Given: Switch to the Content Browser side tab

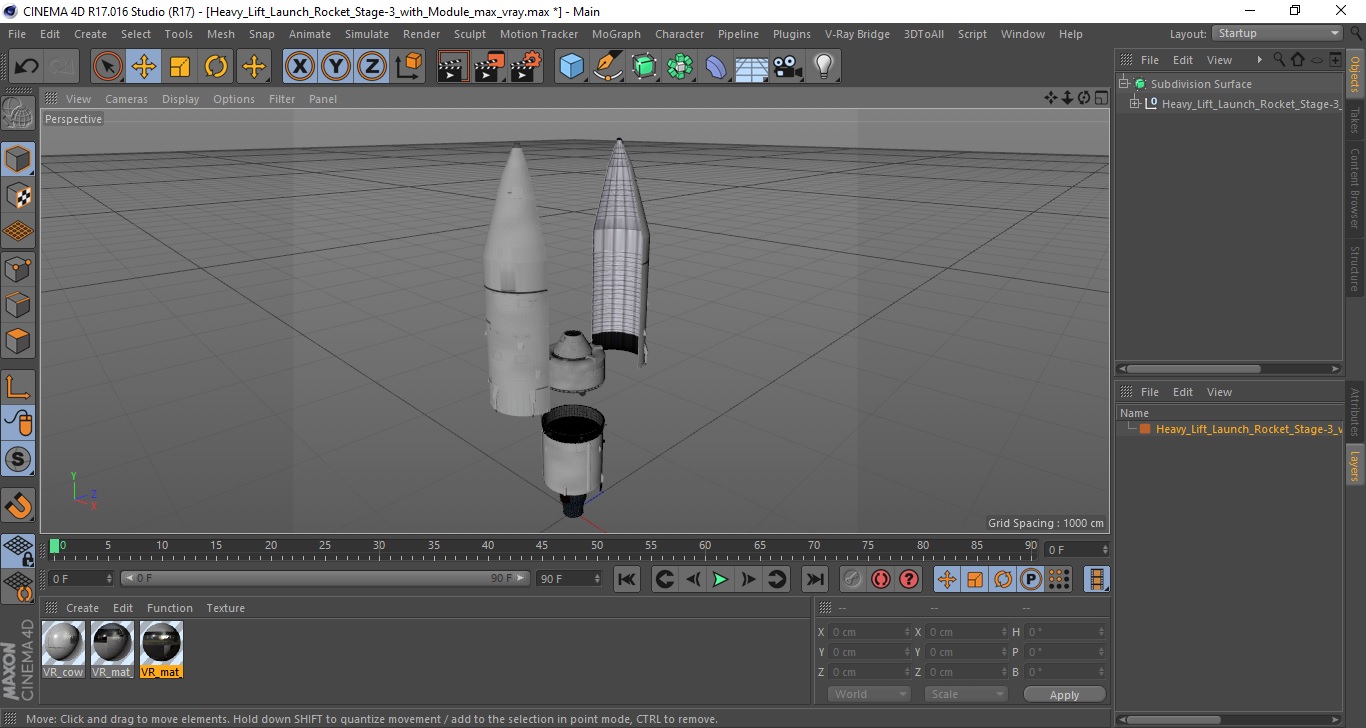Looking at the screenshot, I should pos(1355,188).
